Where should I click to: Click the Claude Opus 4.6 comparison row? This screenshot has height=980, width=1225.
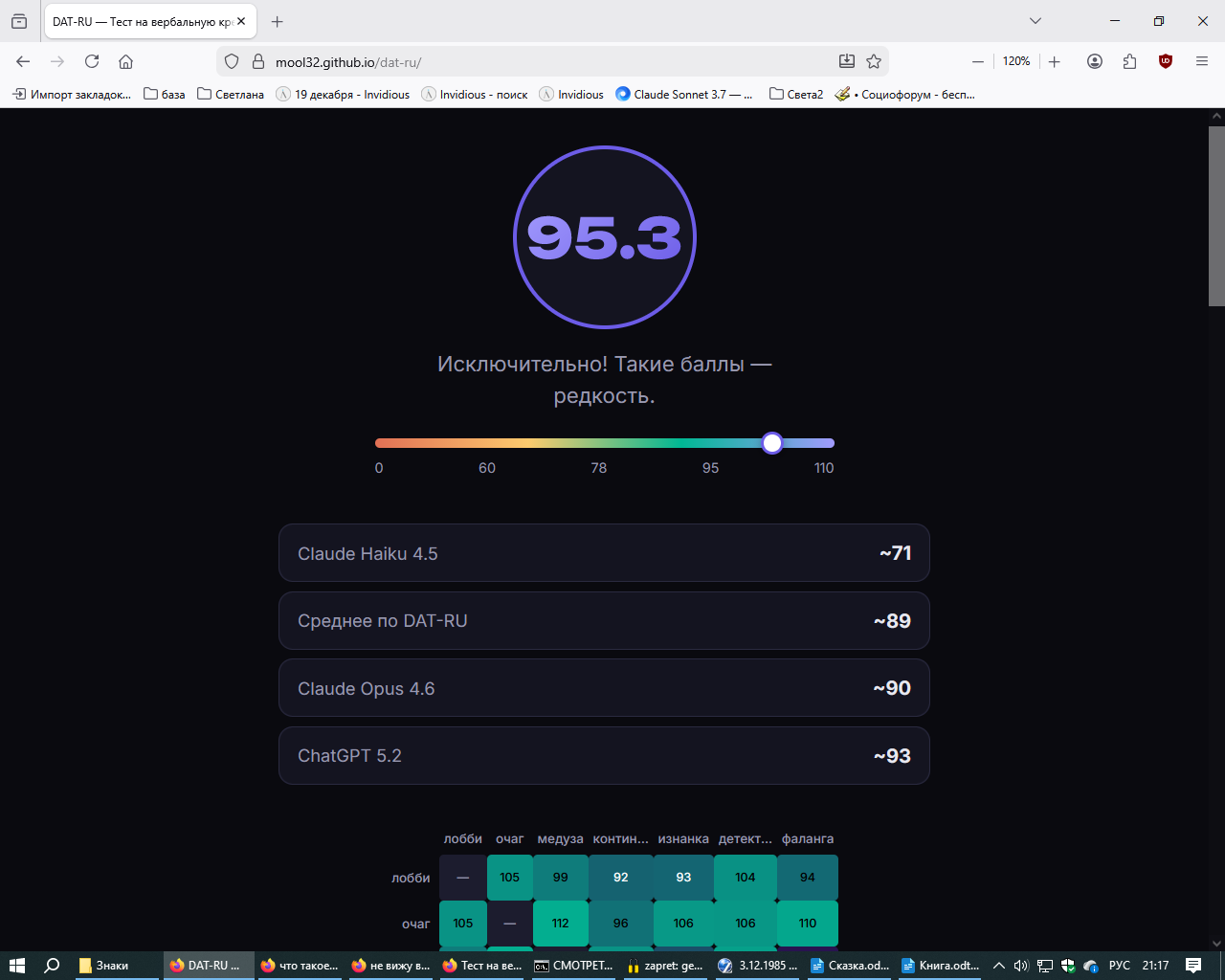tap(604, 688)
